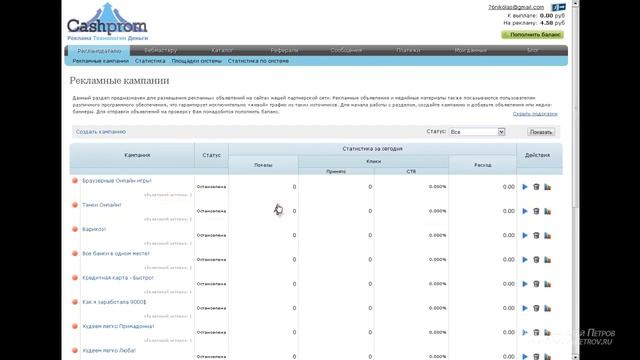Click the page scrollbar down arrow
Viewport: 640px width, 360px height.
[575, 357]
